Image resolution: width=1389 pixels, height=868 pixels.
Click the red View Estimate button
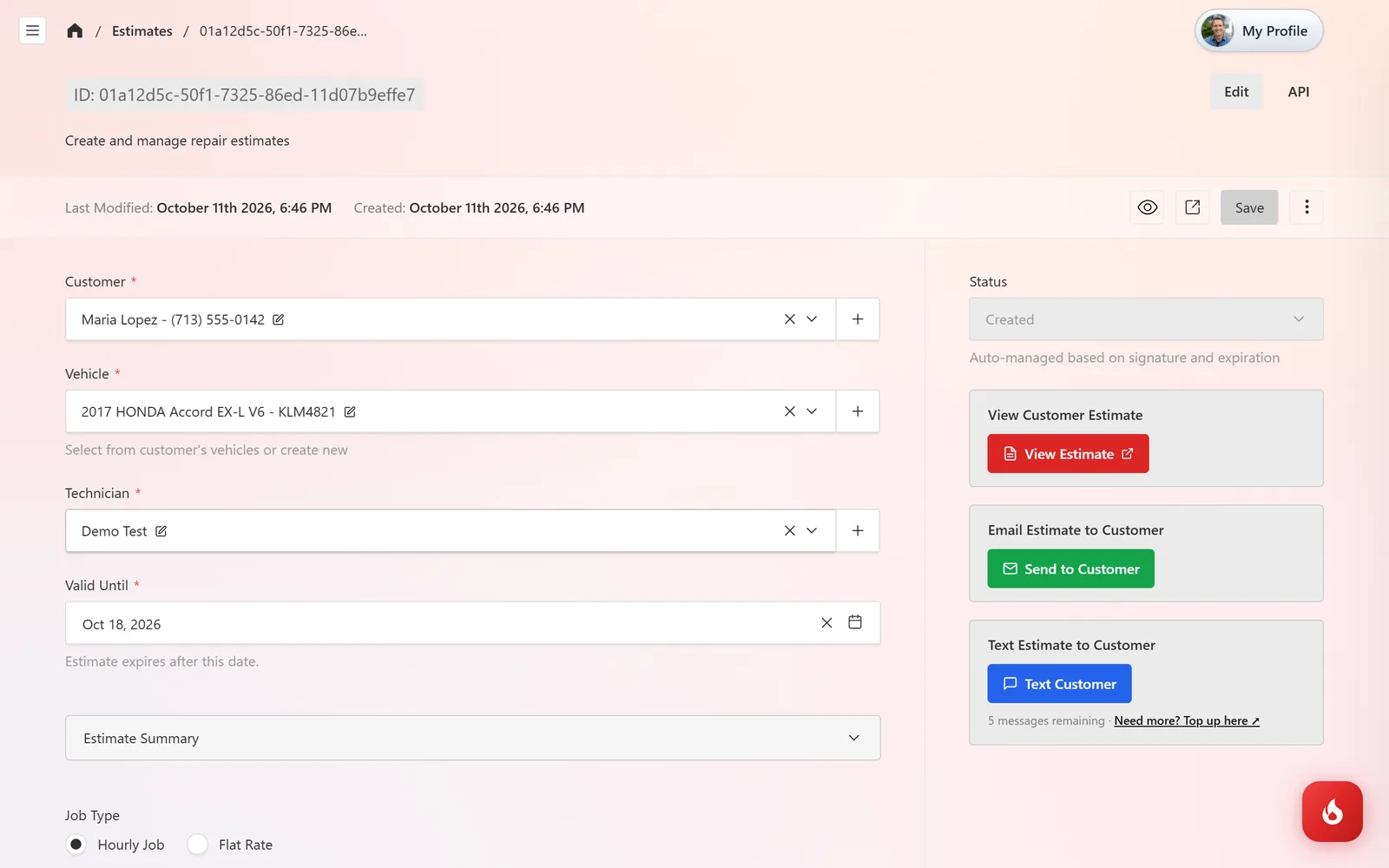(x=1068, y=454)
